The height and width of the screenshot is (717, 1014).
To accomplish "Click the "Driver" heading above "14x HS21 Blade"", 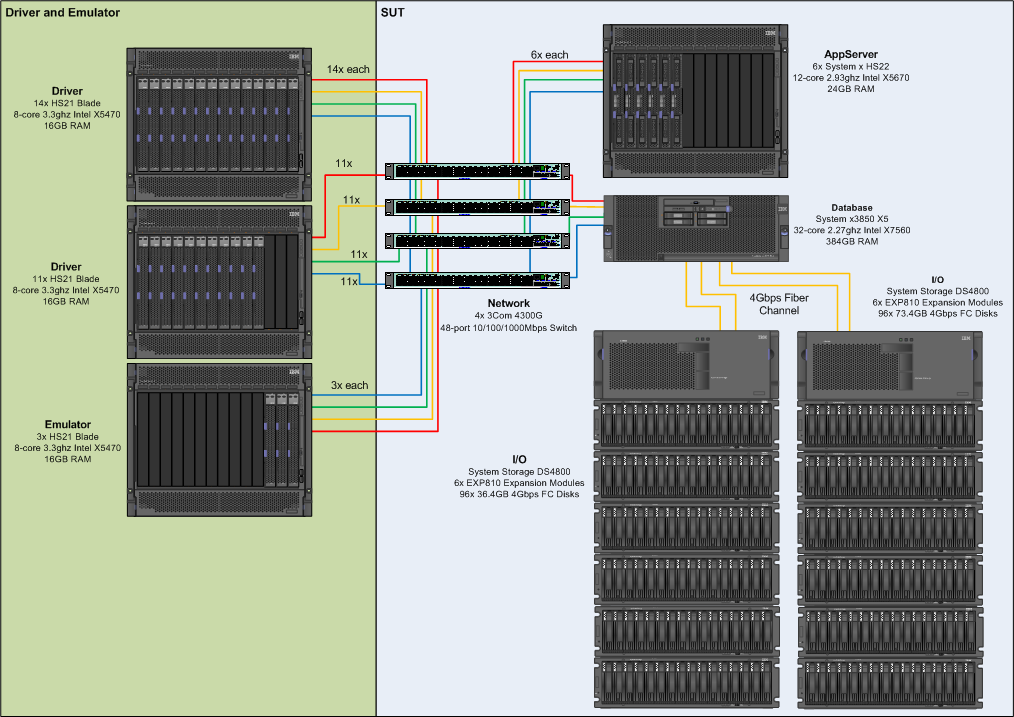I will point(67,91).
